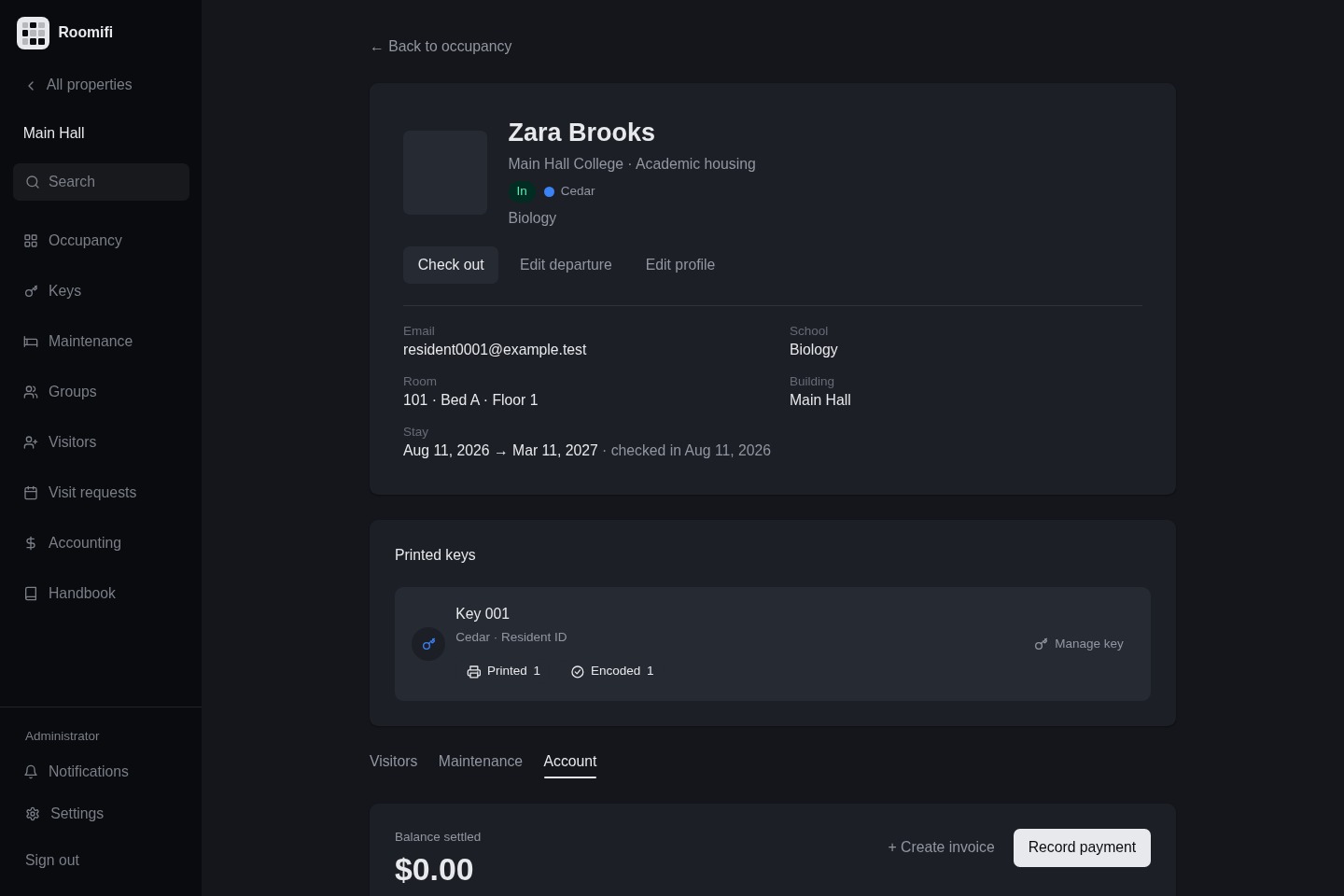This screenshot has width=1344, height=896.
Task: Click the magnifier icon in Search
Action: pyautogui.click(x=33, y=182)
